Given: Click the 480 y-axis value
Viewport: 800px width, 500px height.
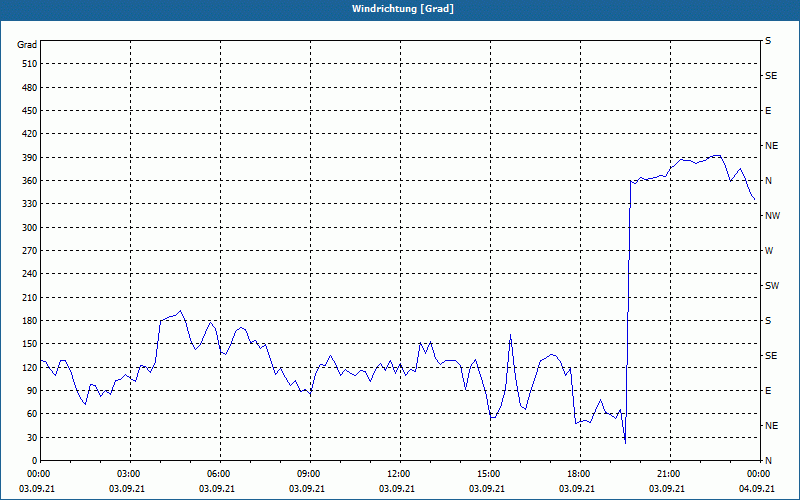Looking at the screenshot, I should 30,88.
